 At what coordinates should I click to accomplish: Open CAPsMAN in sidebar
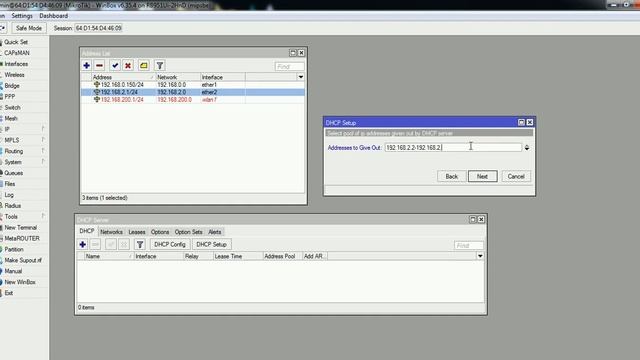point(17,53)
